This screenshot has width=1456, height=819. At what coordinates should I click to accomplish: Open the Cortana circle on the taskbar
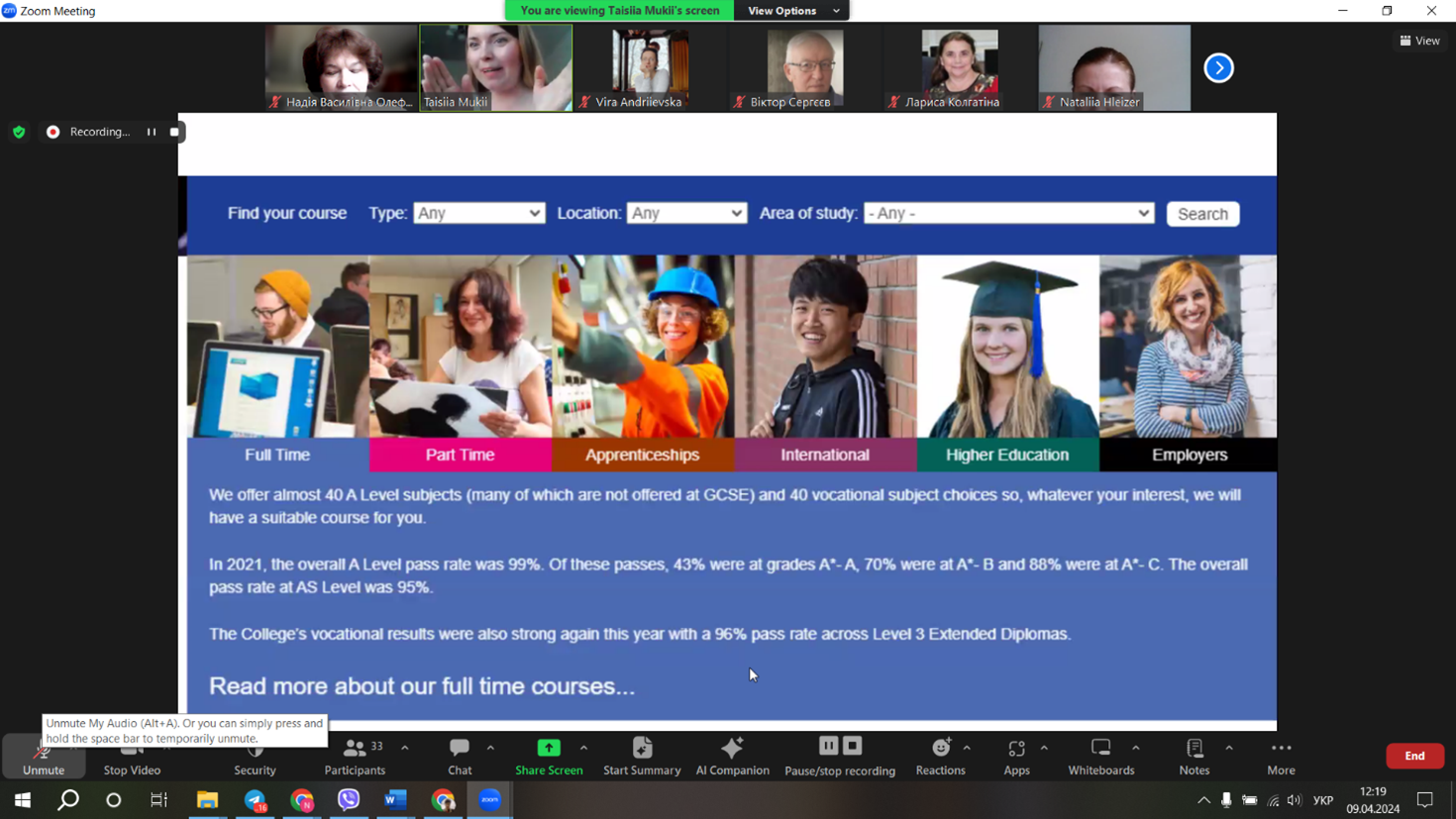[x=113, y=800]
